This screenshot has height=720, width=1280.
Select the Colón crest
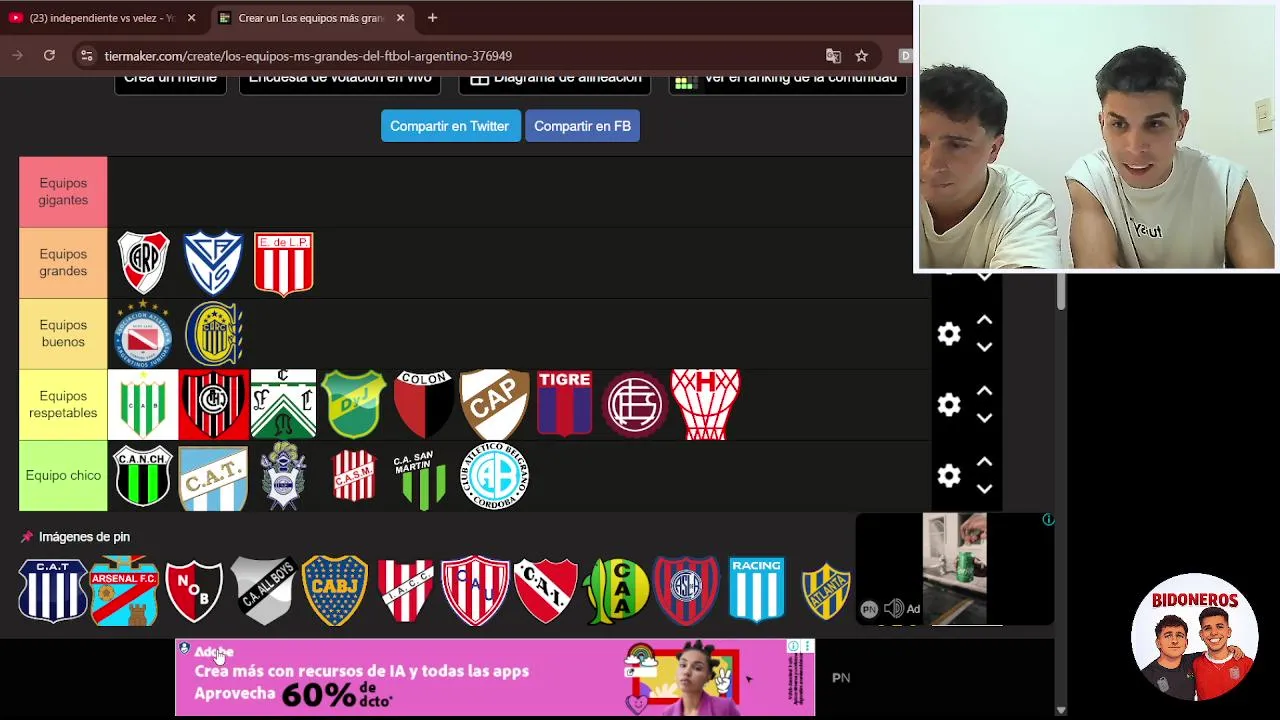coord(424,404)
